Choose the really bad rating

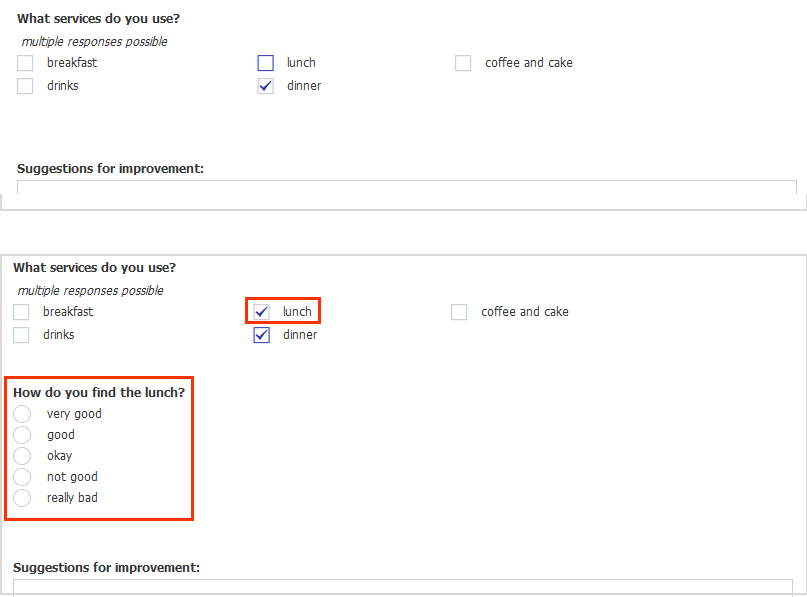coord(22,497)
